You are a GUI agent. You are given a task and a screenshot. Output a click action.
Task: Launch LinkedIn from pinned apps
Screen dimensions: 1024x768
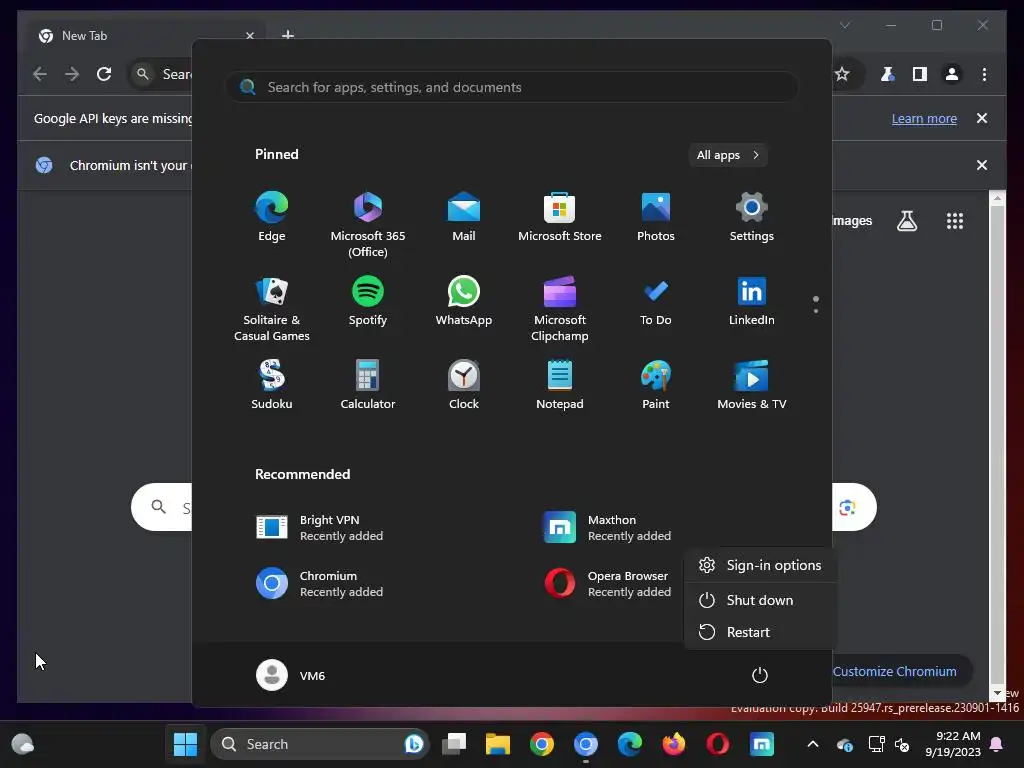point(752,302)
